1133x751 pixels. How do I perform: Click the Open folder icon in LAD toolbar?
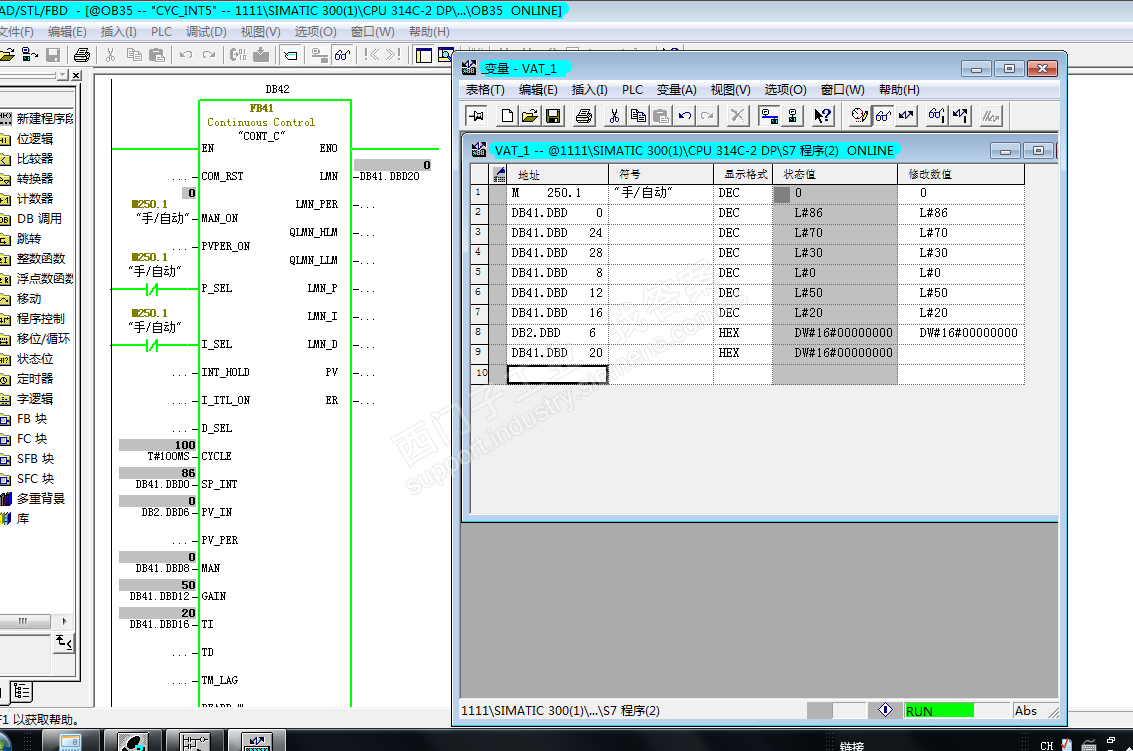(x=7, y=55)
